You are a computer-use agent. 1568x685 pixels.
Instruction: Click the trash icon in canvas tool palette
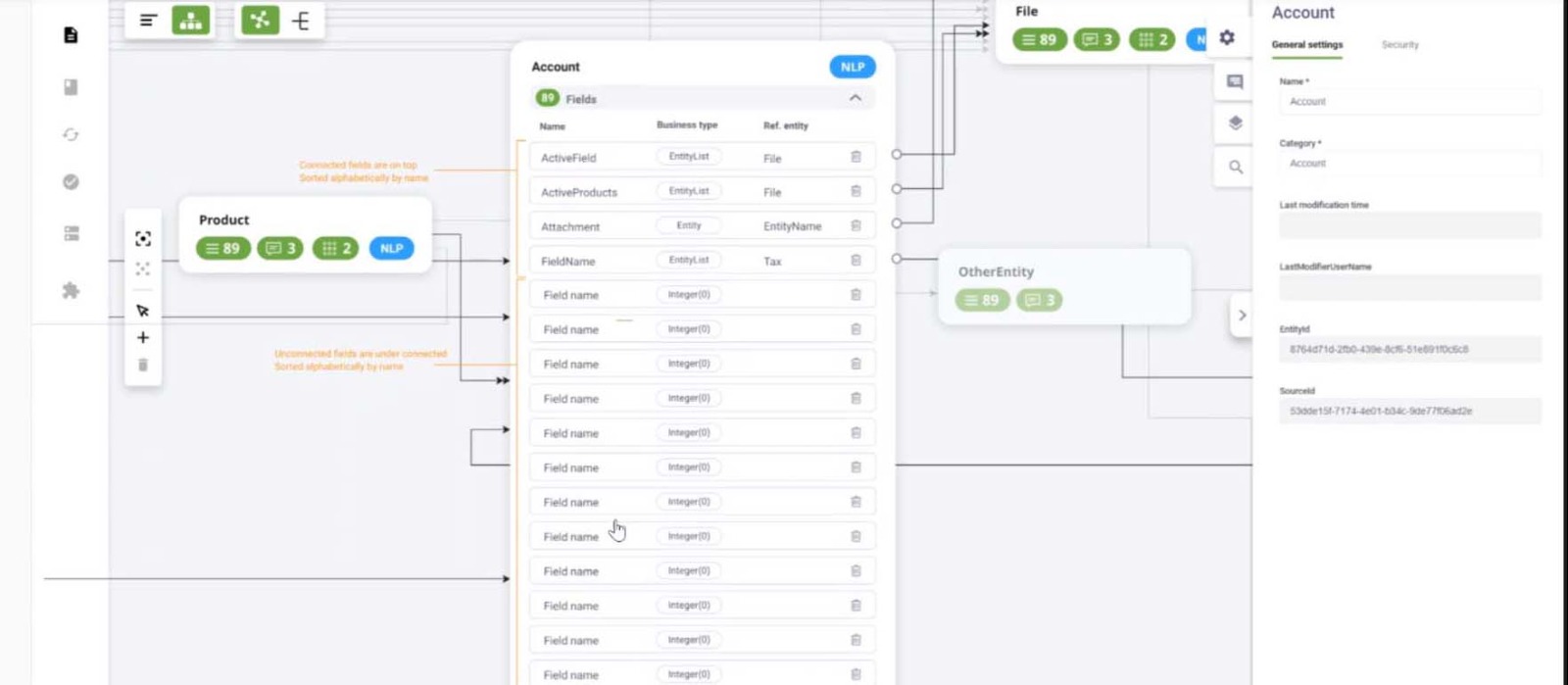tap(143, 365)
